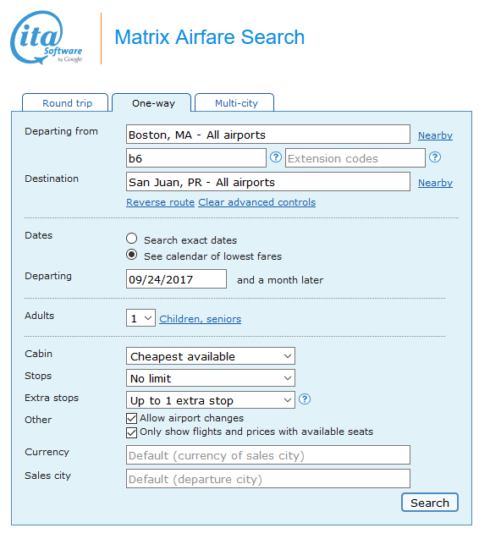Screen dimensions: 490x550
Task: Click the ITA Software logo
Action: [47, 38]
